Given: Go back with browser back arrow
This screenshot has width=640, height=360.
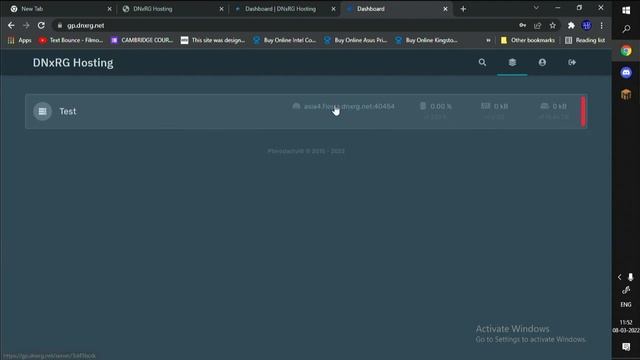Looking at the screenshot, I should [x=11, y=25].
